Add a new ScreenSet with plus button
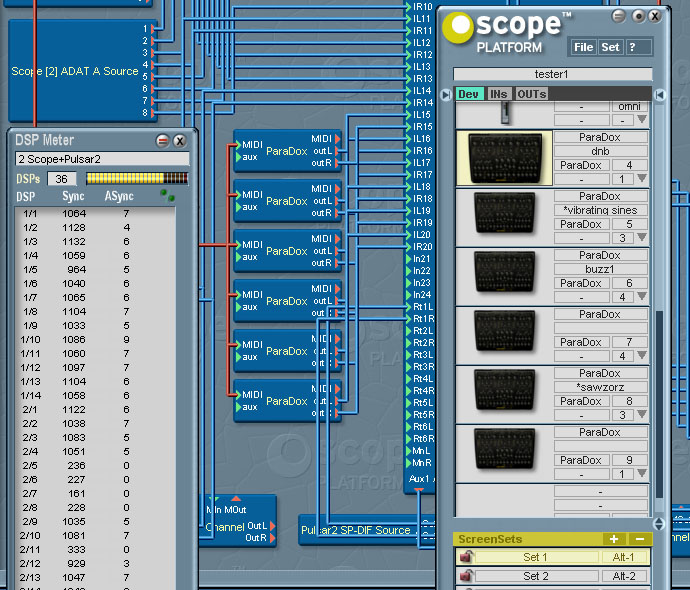 coord(614,539)
